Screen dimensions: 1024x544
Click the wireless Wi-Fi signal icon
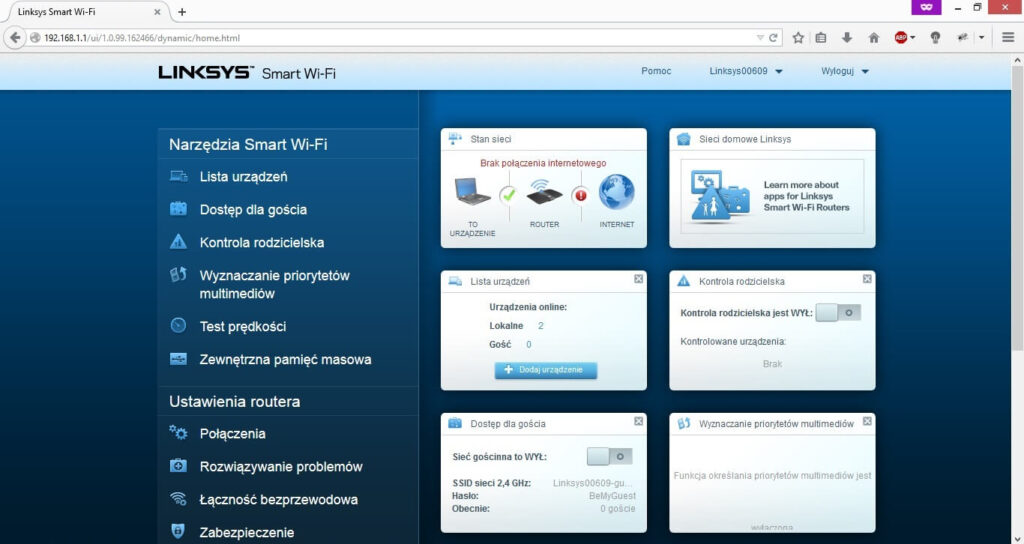(178, 498)
